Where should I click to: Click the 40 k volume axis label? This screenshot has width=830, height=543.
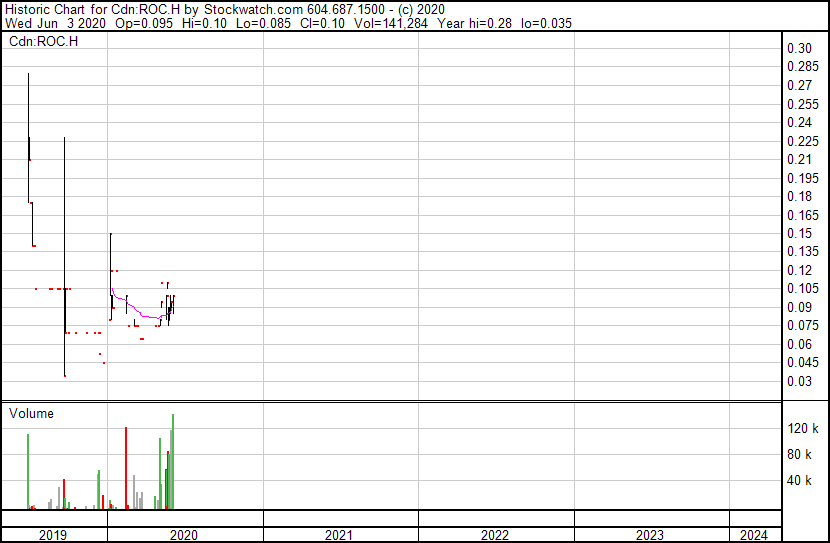pyautogui.click(x=799, y=480)
